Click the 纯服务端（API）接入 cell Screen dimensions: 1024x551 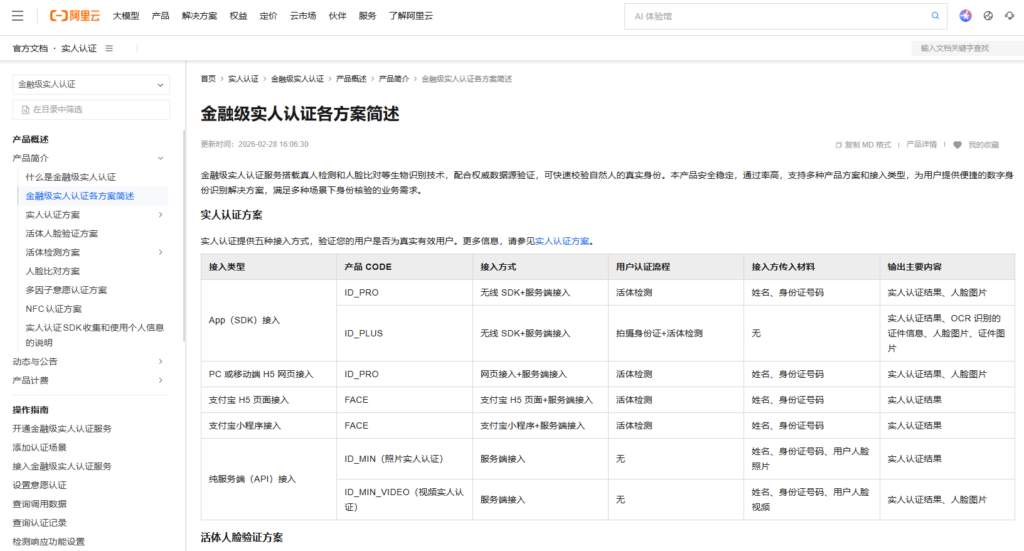coord(269,479)
